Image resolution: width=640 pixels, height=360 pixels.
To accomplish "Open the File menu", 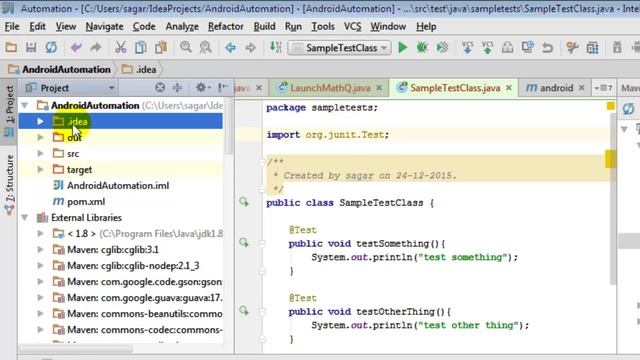I will click(12, 27).
